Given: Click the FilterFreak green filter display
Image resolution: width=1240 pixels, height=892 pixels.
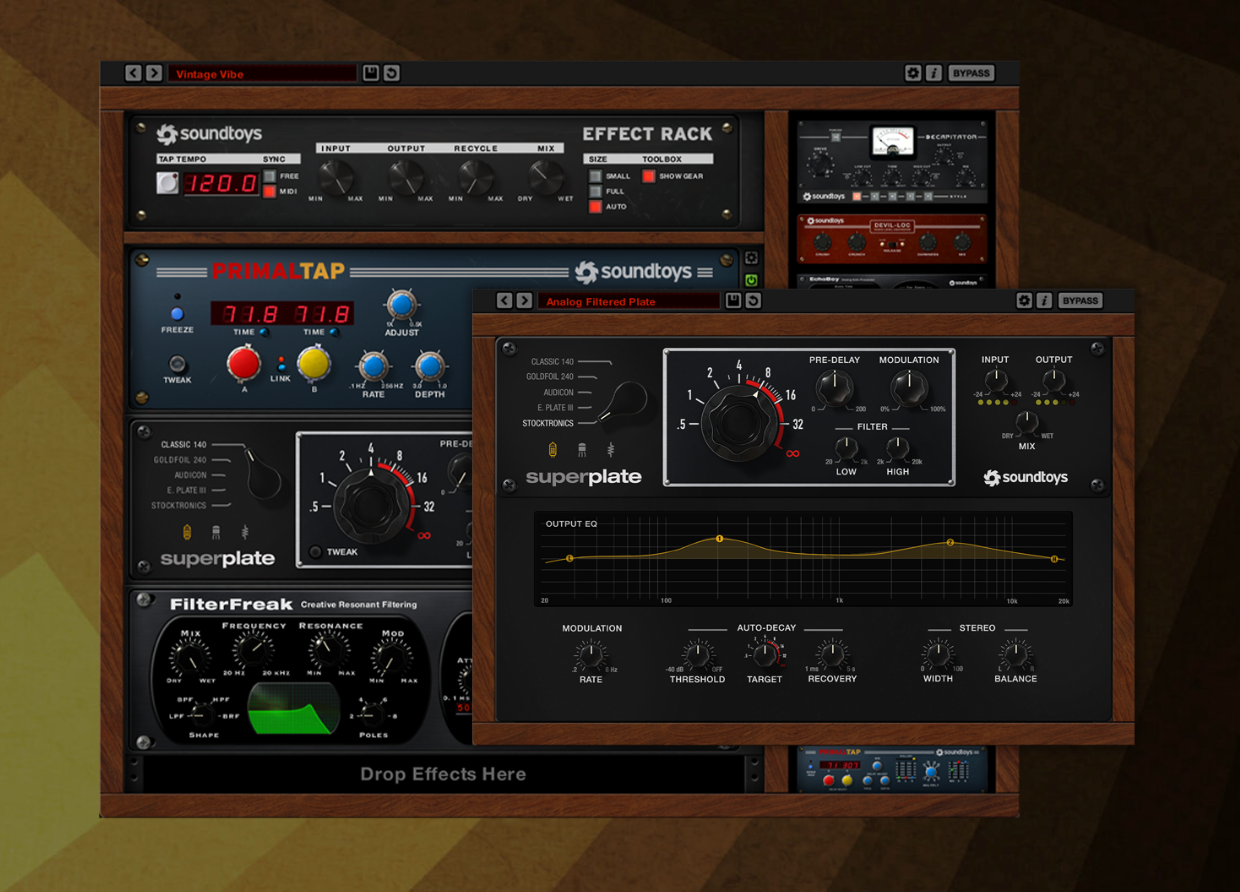Looking at the screenshot, I should 293,708.
